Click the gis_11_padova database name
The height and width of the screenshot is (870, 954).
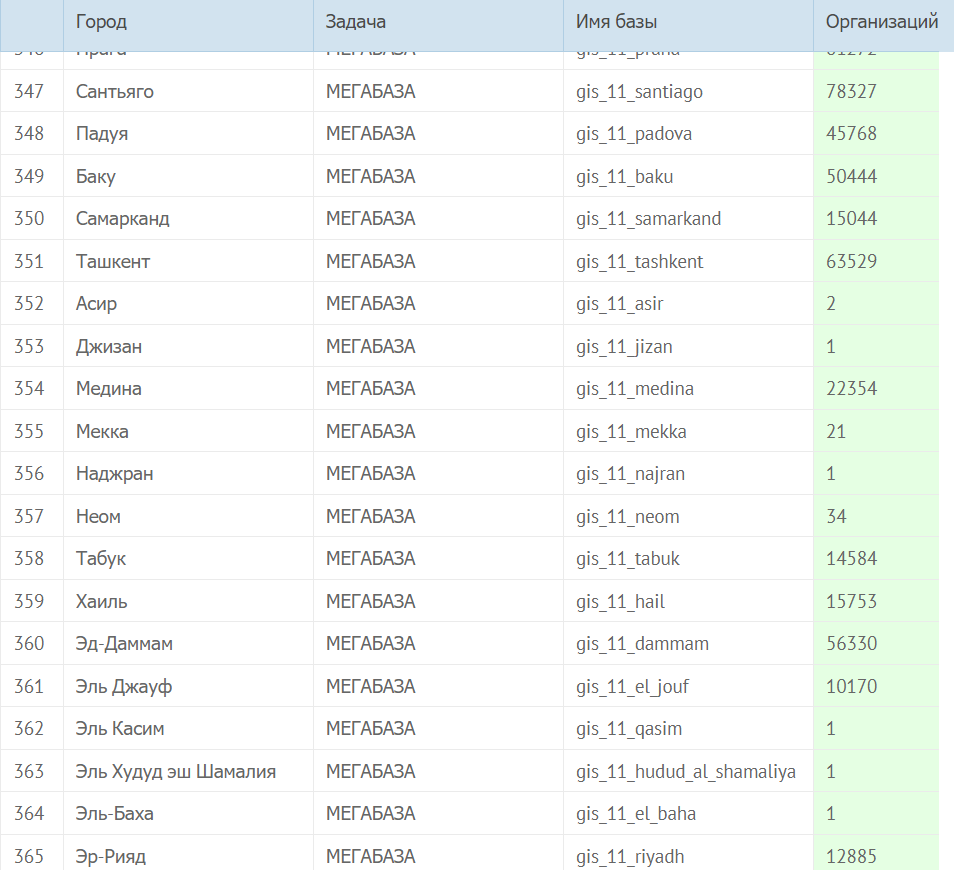coord(634,134)
